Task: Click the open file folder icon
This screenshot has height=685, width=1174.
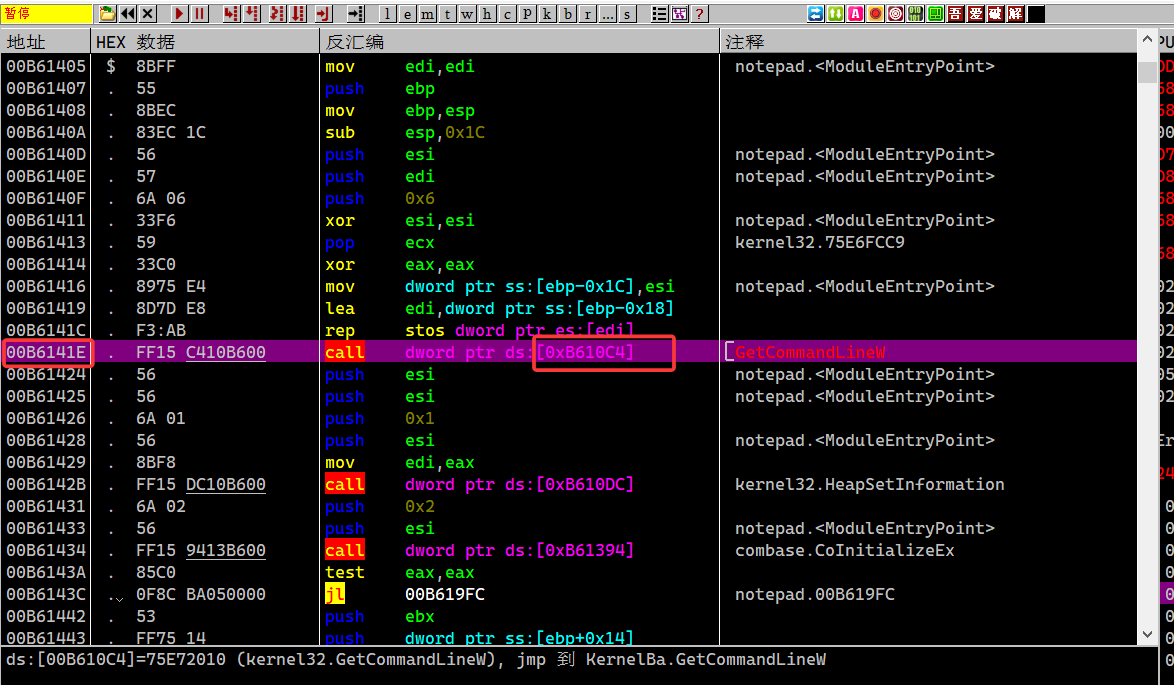Action: coord(108,13)
